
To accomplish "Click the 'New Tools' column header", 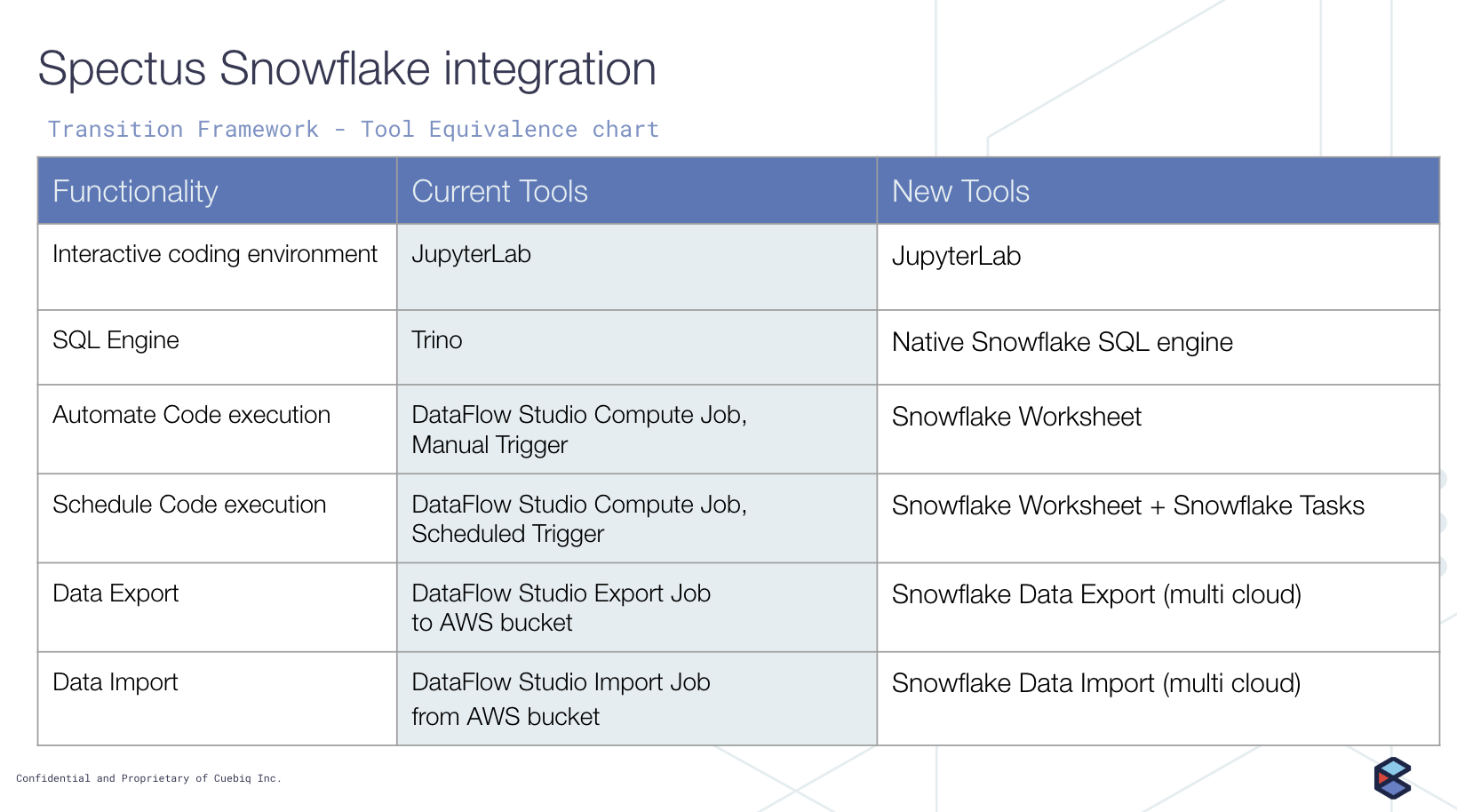I will 960,192.
